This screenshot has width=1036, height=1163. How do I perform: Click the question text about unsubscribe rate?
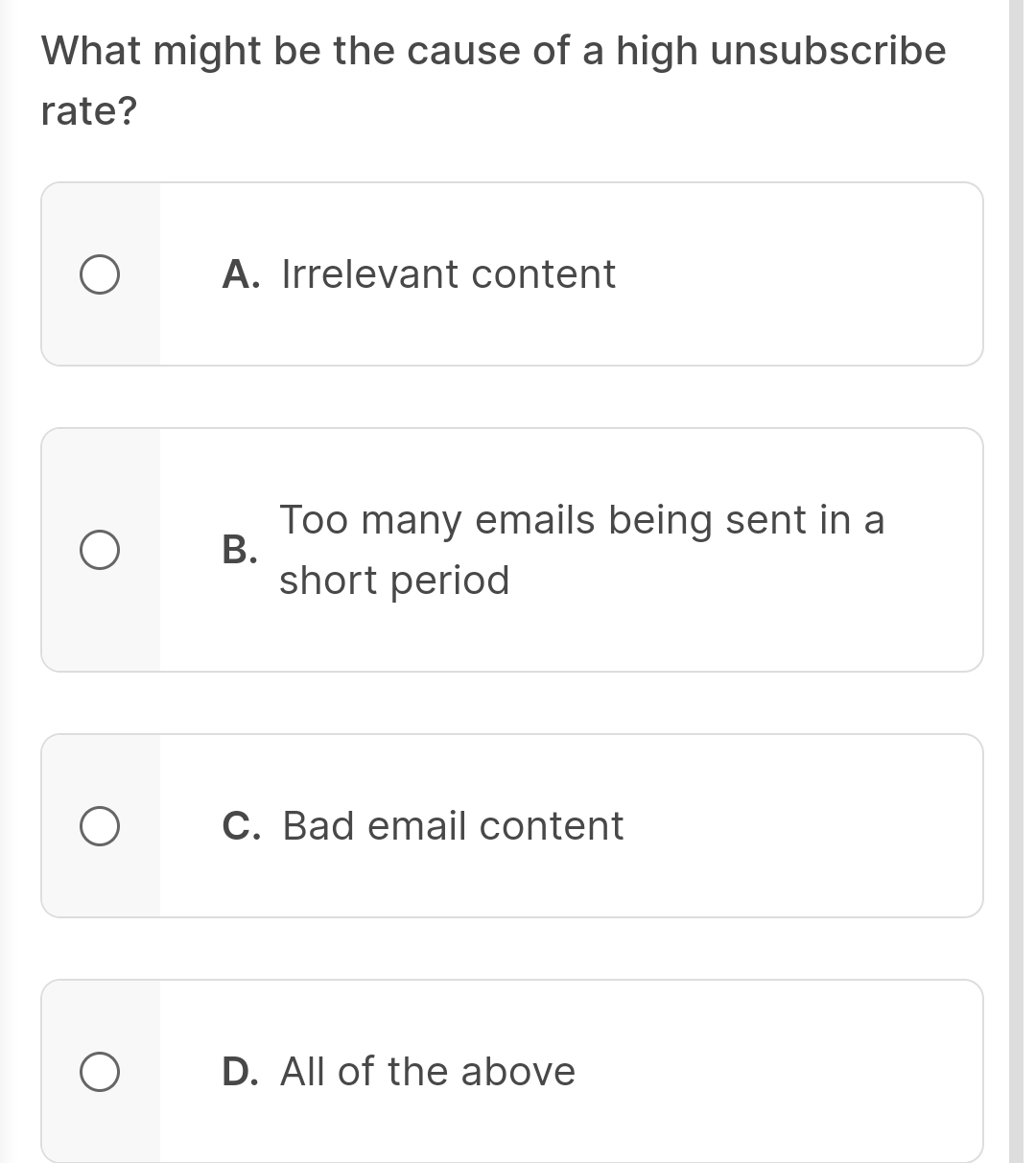coord(493,51)
